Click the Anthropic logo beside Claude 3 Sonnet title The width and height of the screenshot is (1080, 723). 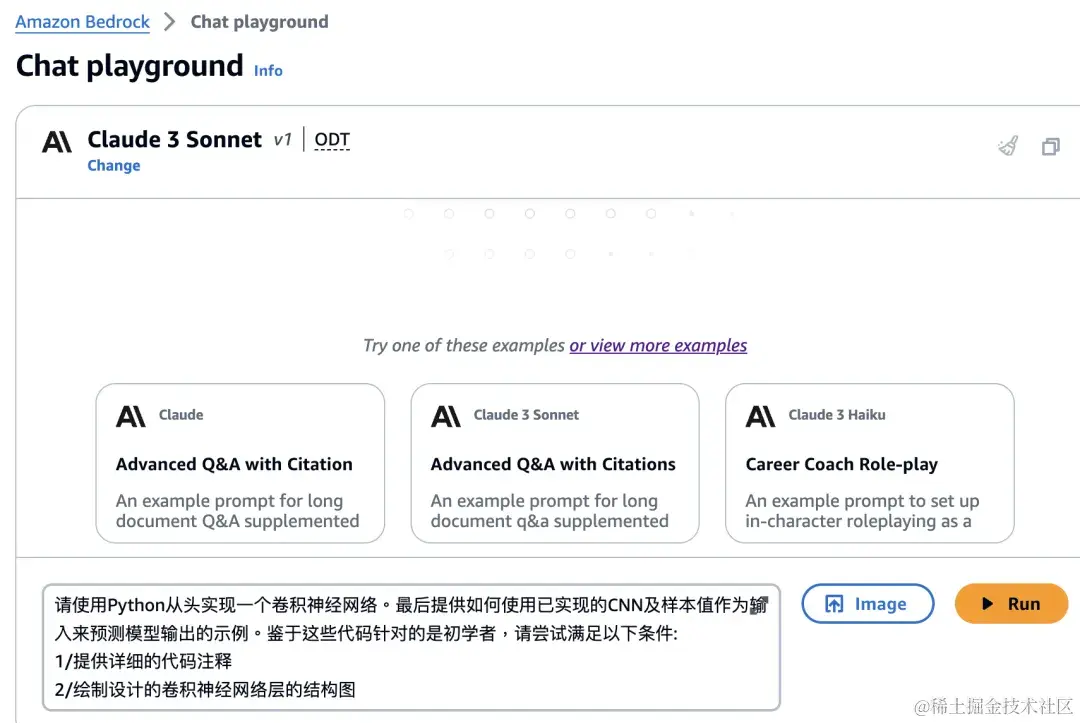[x=57, y=142]
